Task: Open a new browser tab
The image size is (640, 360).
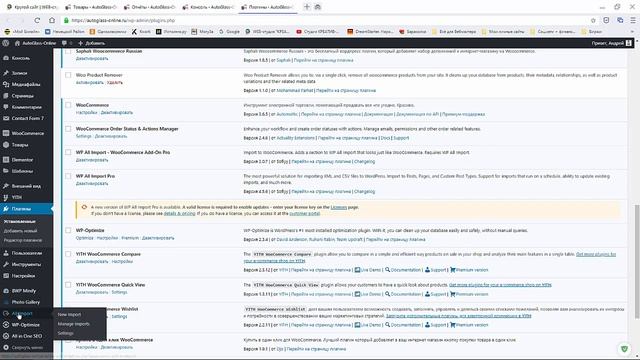Action: (307, 7)
